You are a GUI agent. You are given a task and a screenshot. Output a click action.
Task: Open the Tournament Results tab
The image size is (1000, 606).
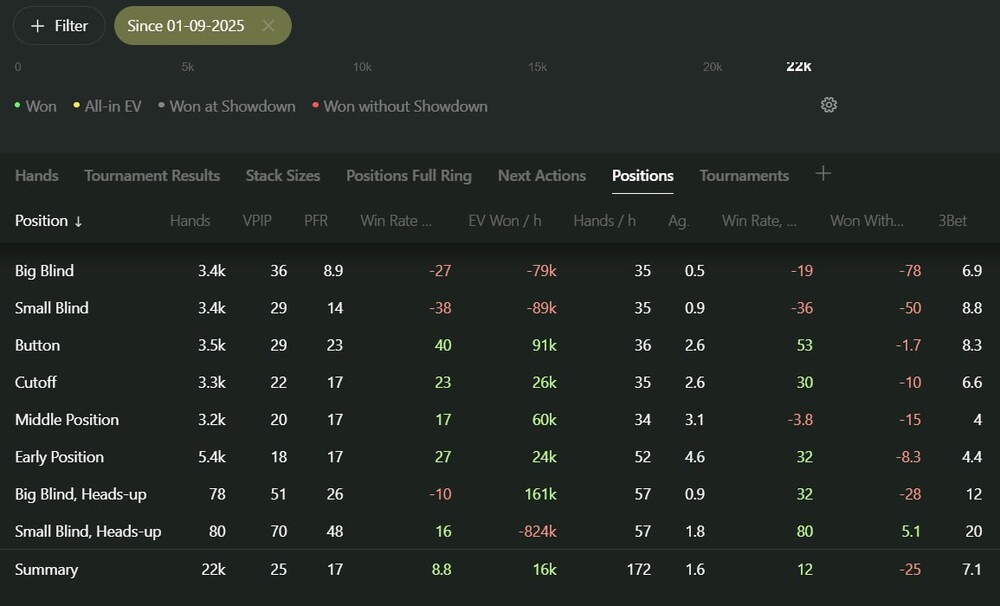coord(152,176)
